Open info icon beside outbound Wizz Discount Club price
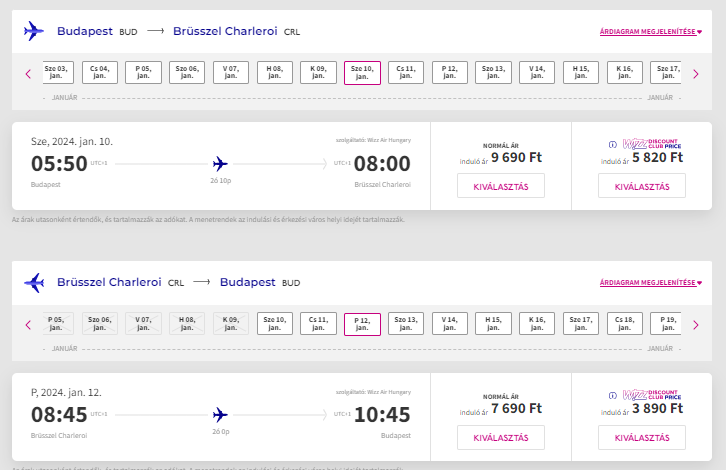Screen dimensions: 726x470 click(613, 145)
